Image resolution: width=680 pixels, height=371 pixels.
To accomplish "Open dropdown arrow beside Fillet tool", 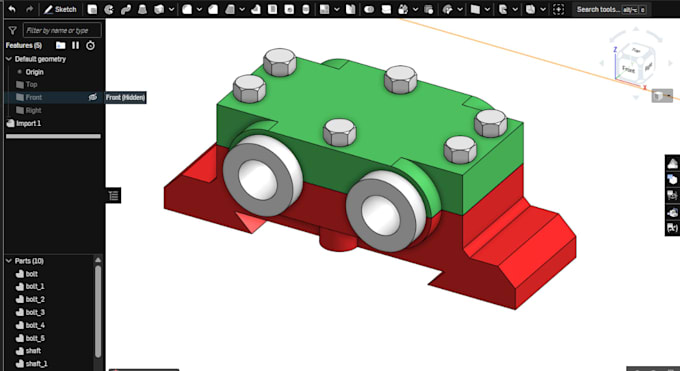I will pos(199,9).
